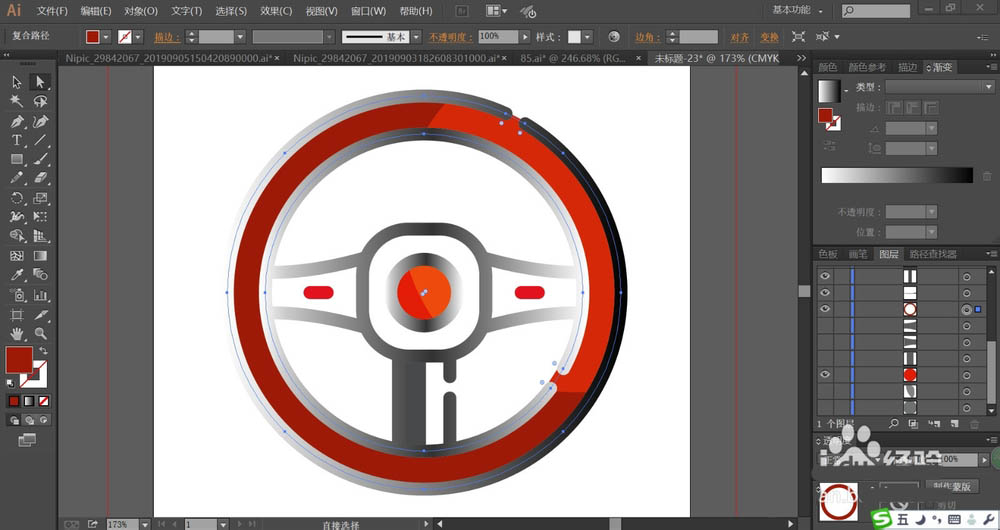Select the Zoom tool
The image size is (1000, 530).
[x=40, y=334]
